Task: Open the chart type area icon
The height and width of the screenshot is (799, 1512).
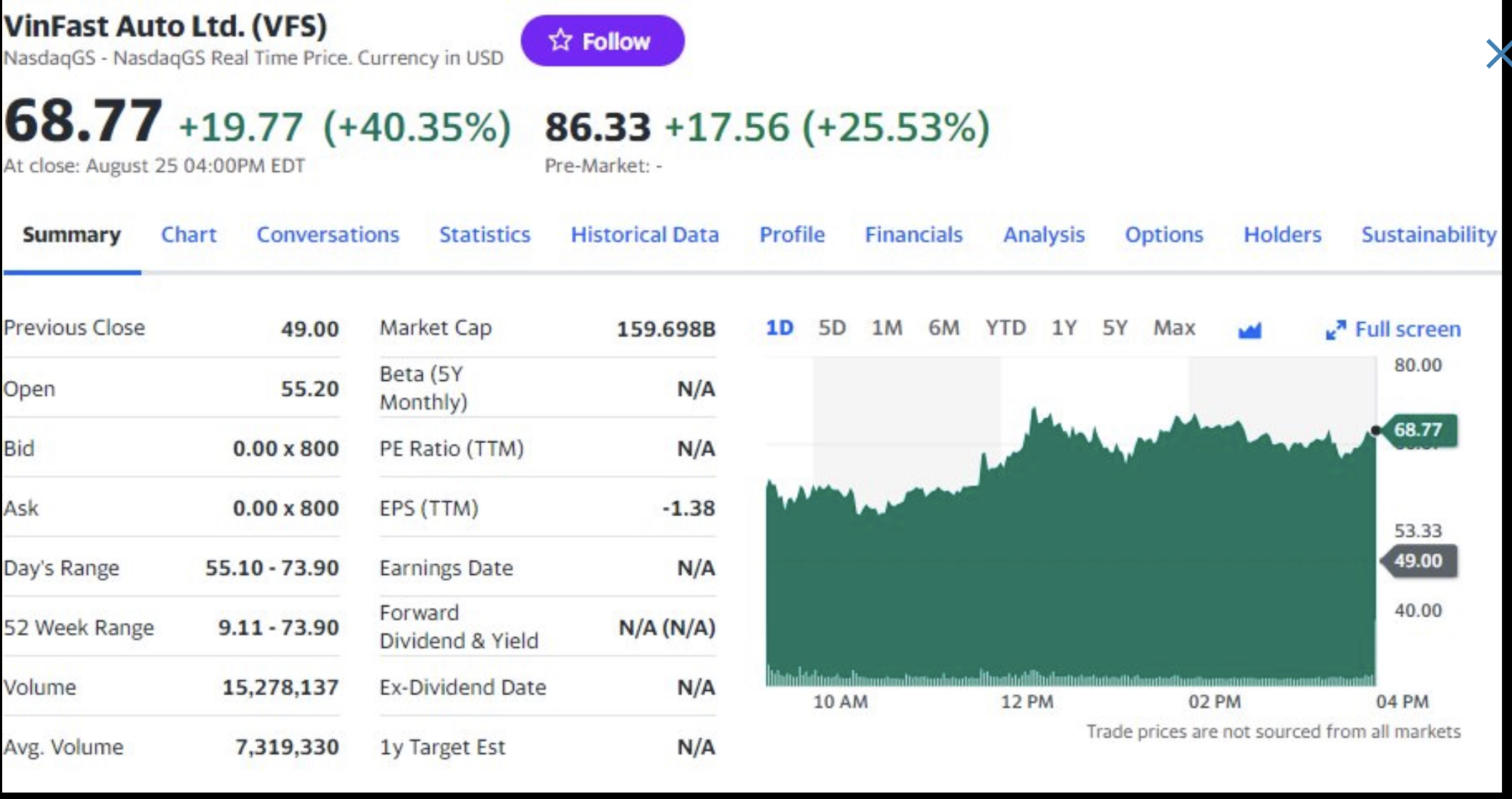Action: (1249, 330)
